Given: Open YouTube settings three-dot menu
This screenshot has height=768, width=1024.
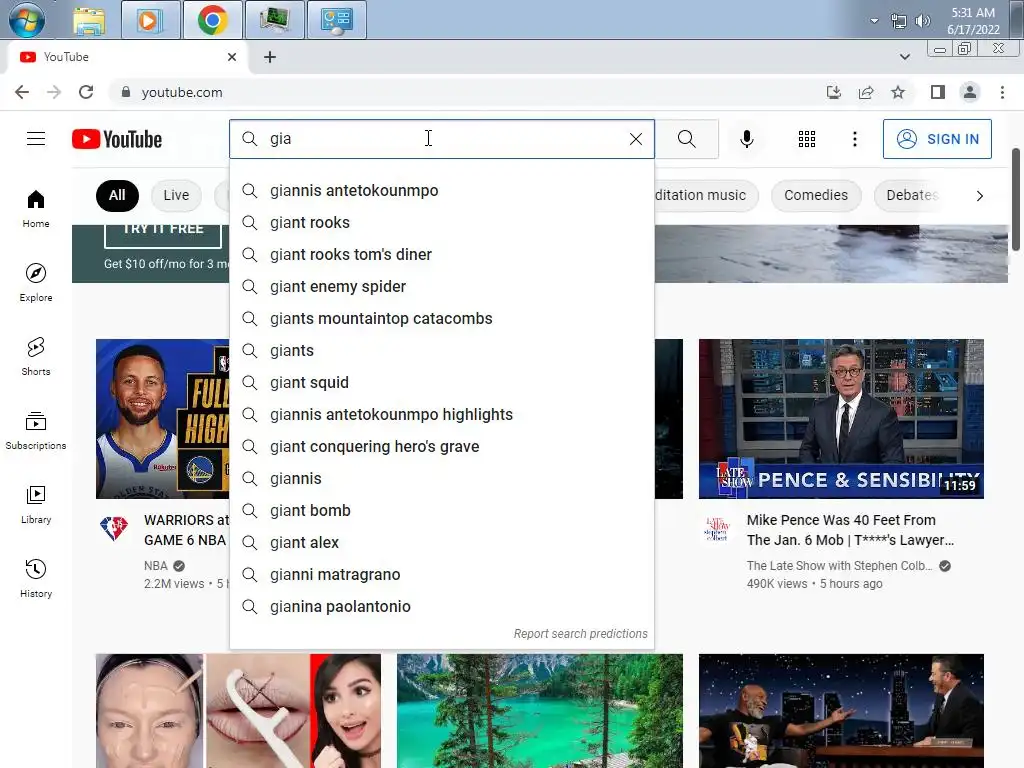Looking at the screenshot, I should [x=854, y=139].
